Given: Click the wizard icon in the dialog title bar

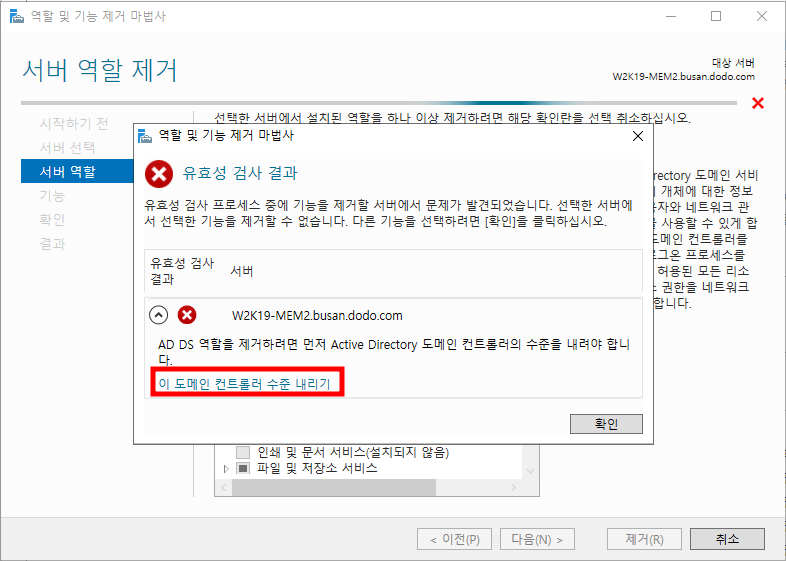Looking at the screenshot, I should [145, 136].
